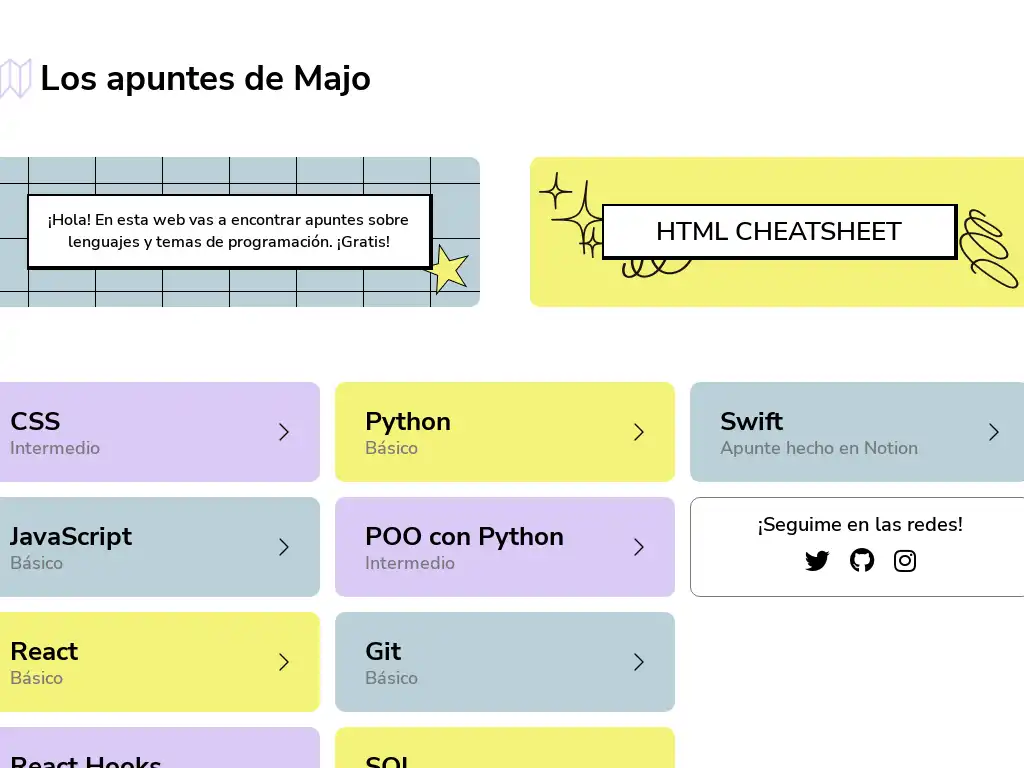Expand the Python Básico card chevron
The width and height of the screenshot is (1024, 768).
coord(639,432)
